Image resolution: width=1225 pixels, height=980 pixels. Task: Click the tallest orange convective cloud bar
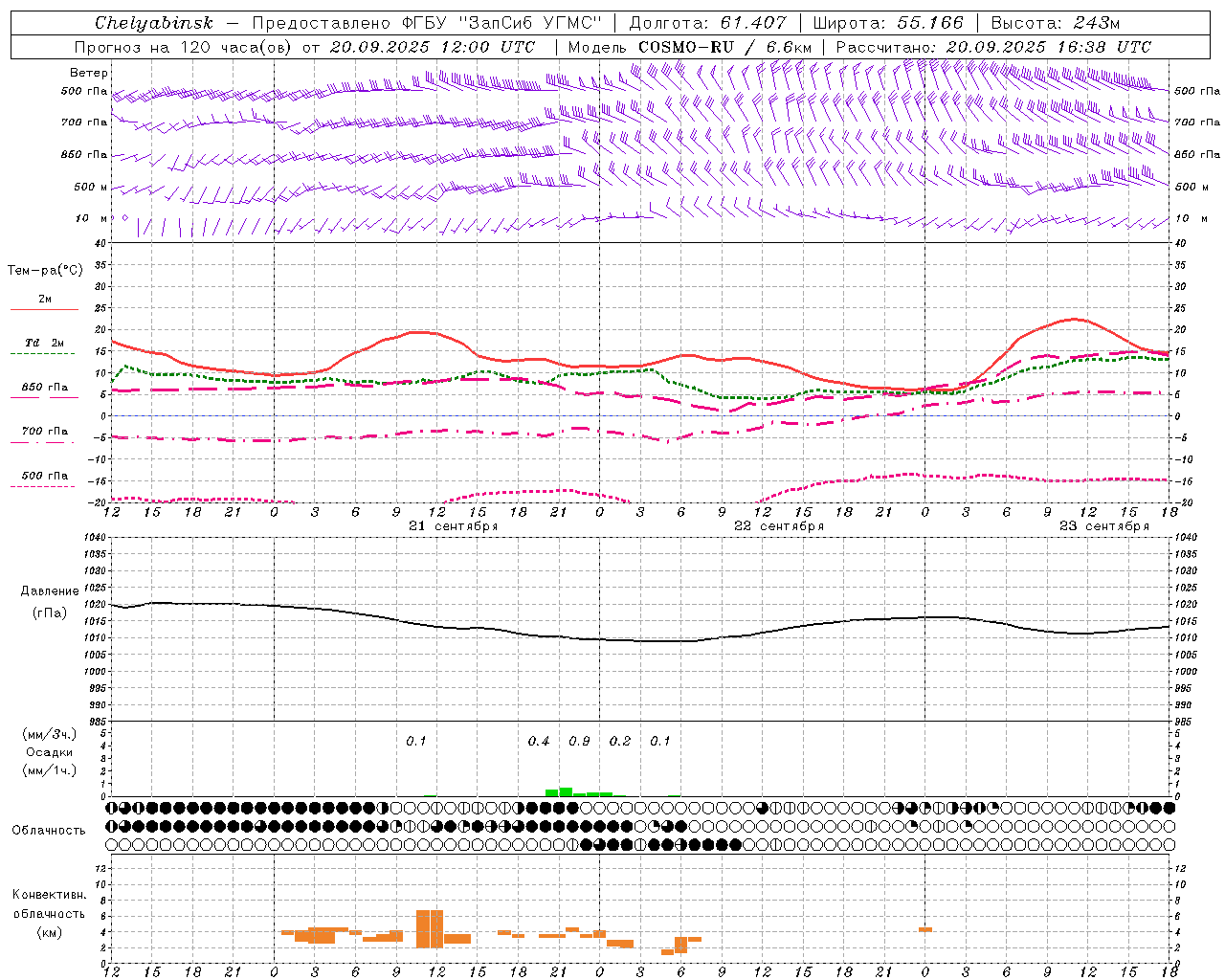(x=430, y=928)
